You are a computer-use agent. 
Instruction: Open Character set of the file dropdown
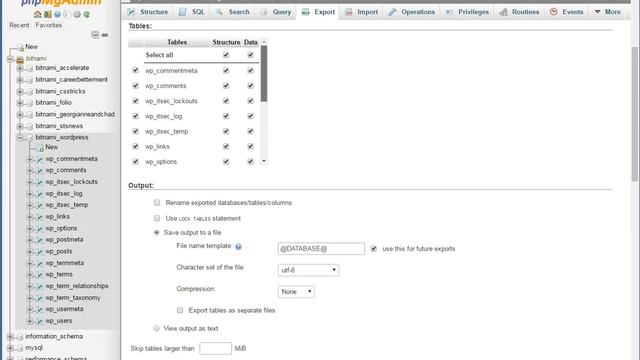pos(308,270)
